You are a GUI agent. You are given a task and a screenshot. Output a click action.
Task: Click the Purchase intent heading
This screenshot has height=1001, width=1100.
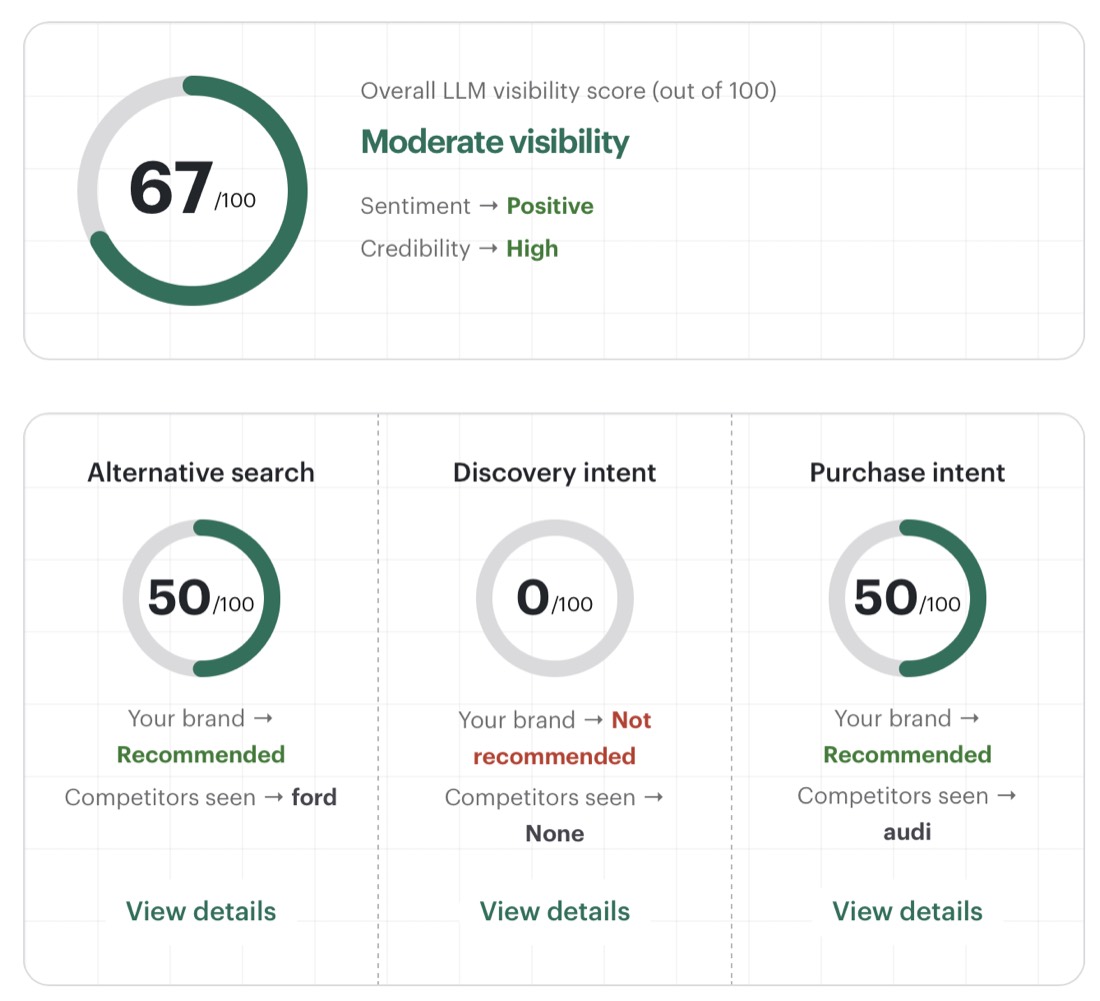907,472
